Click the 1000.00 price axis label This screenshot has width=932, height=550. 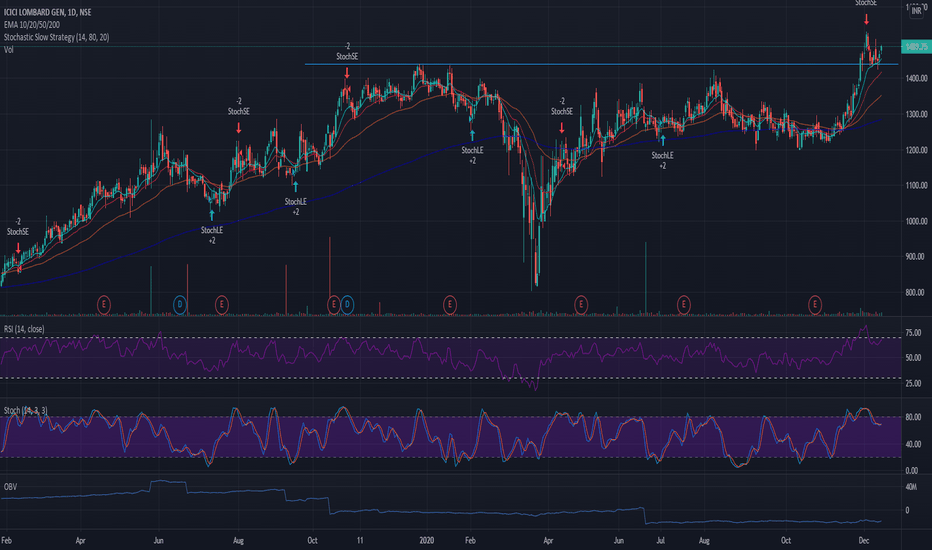(x=916, y=221)
